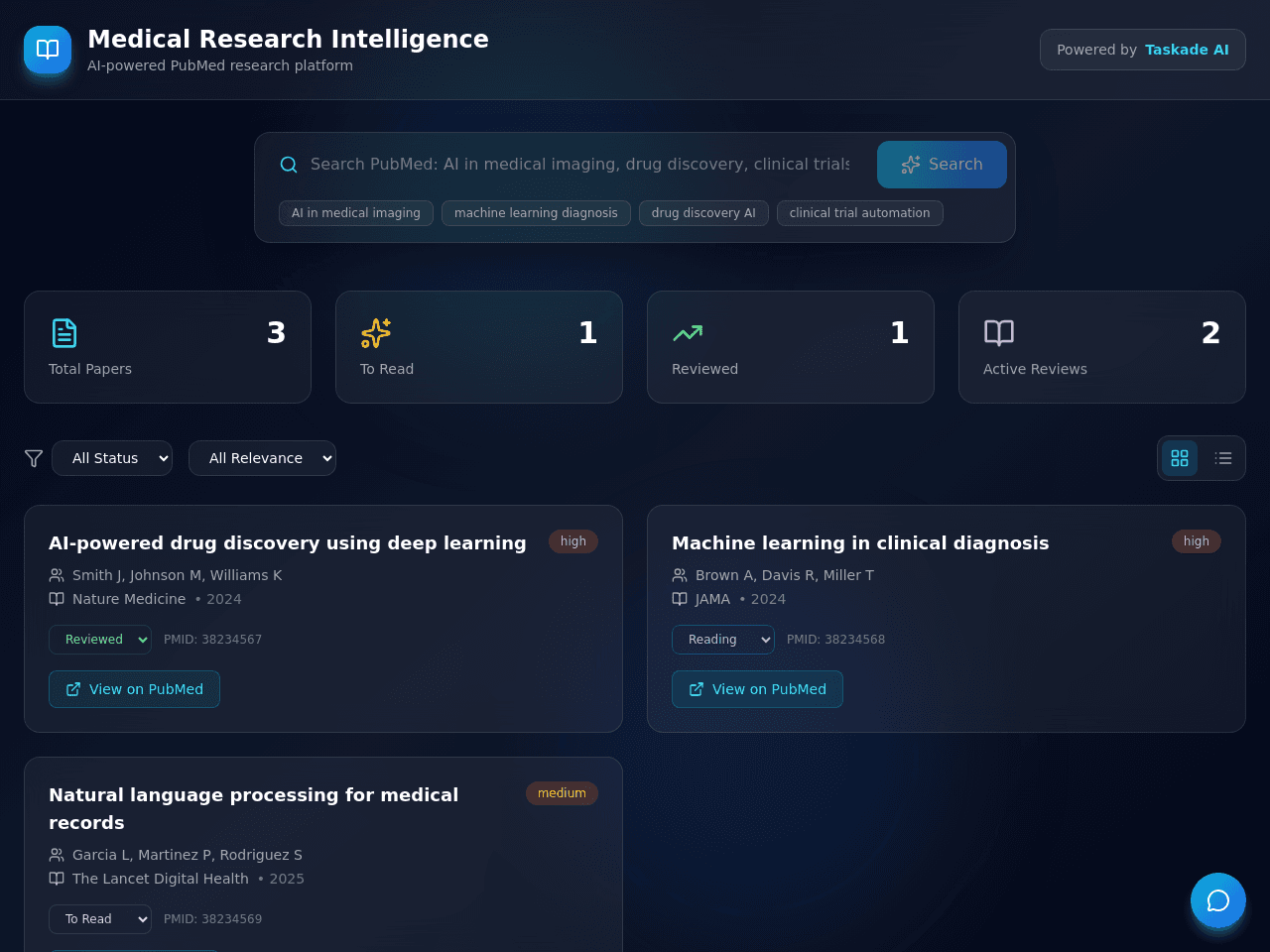Image resolution: width=1270 pixels, height=952 pixels.
Task: Click journal icon beside The Lancet Digital Health
Action: 57,879
